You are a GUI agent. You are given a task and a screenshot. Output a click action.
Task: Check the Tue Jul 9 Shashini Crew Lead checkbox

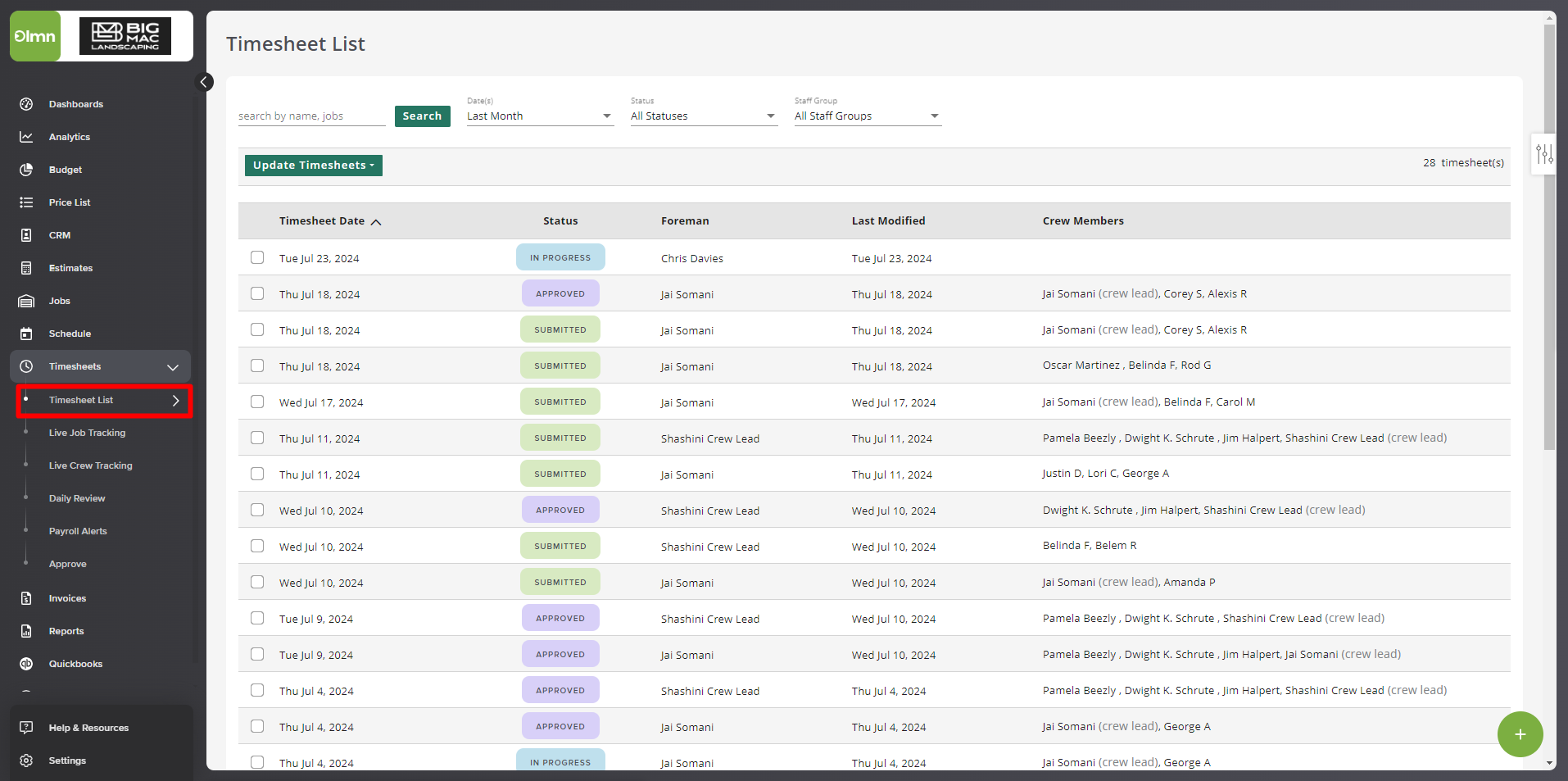coord(257,618)
